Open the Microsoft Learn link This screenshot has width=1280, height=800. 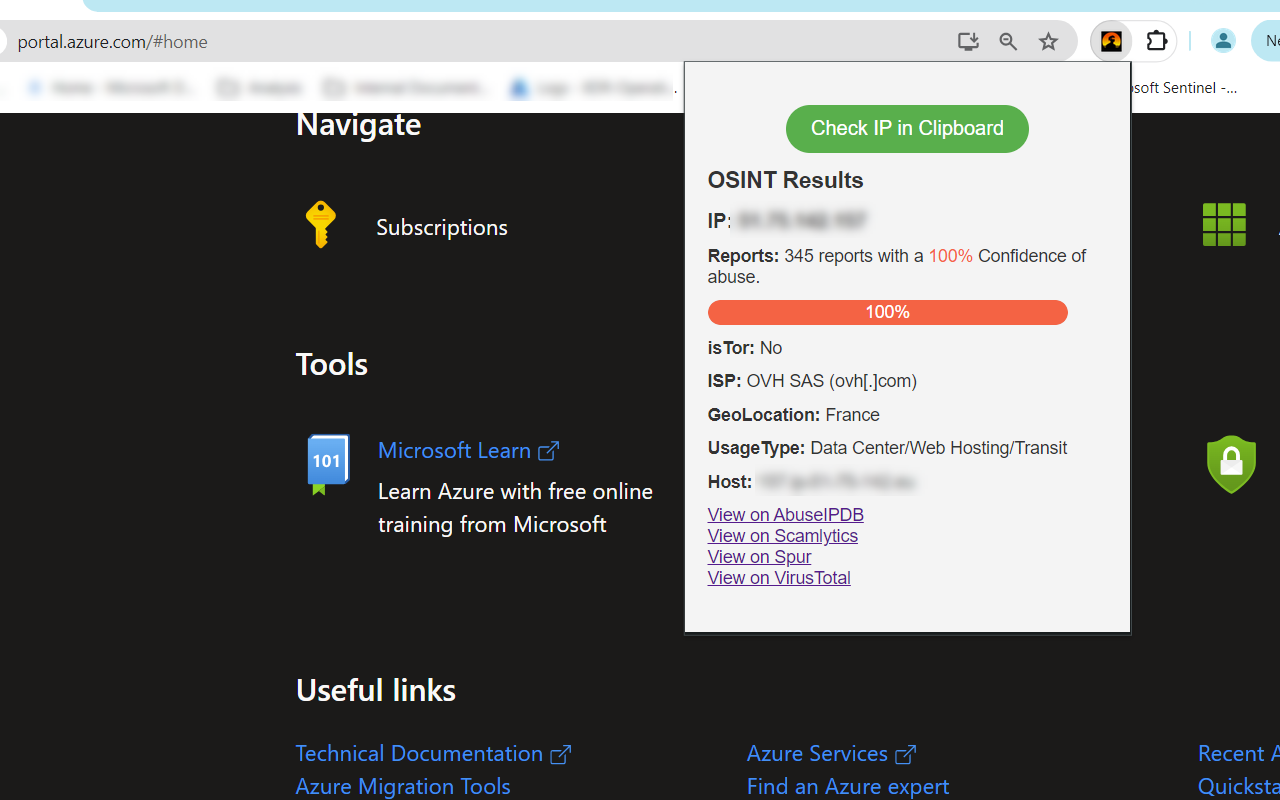coord(468,450)
